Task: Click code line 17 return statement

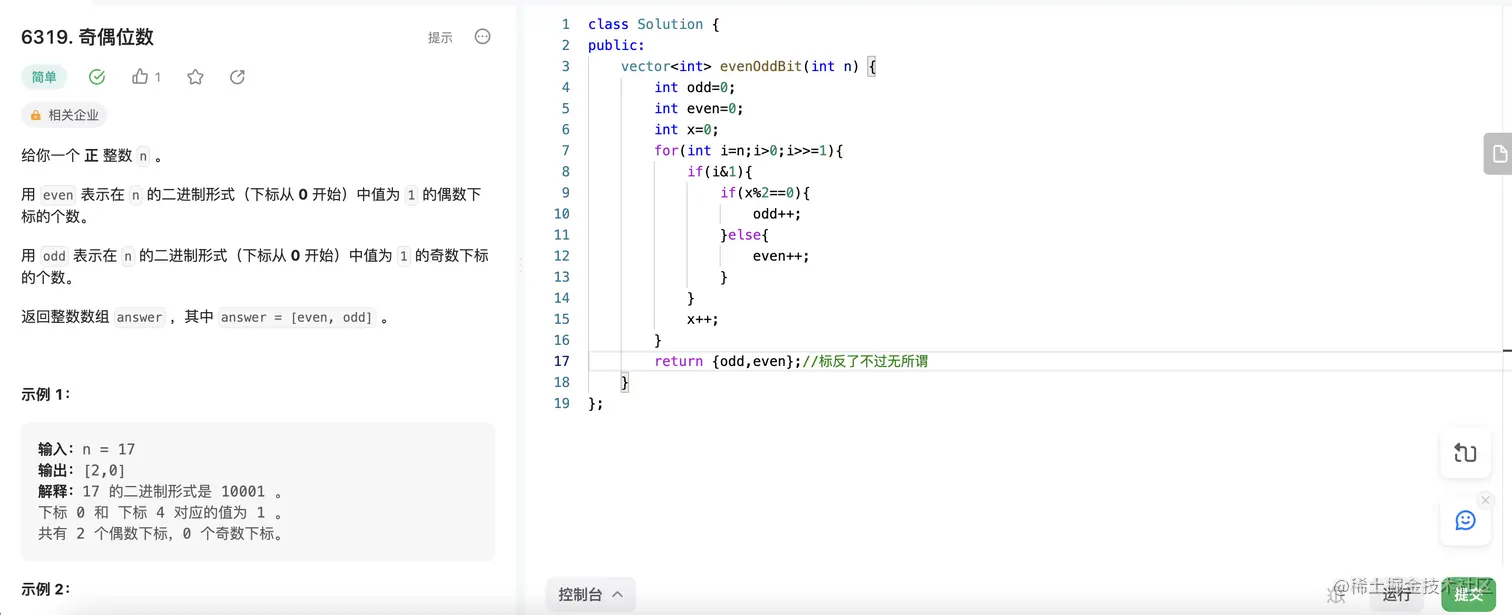Action: (x=791, y=361)
